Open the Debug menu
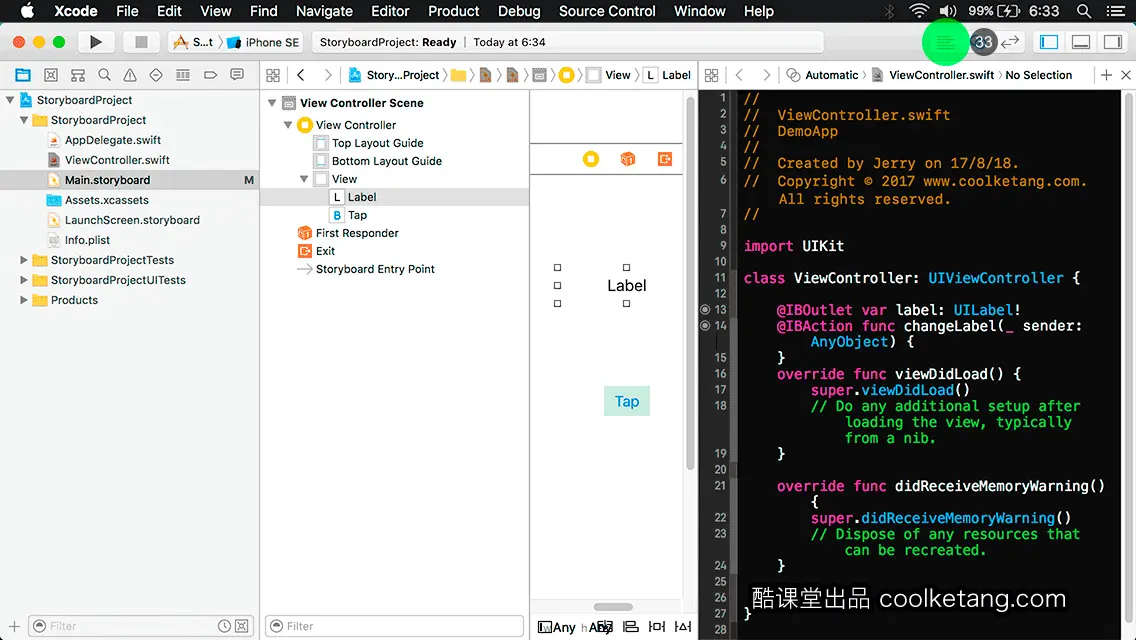Viewport: 1136px width, 640px height. click(519, 11)
